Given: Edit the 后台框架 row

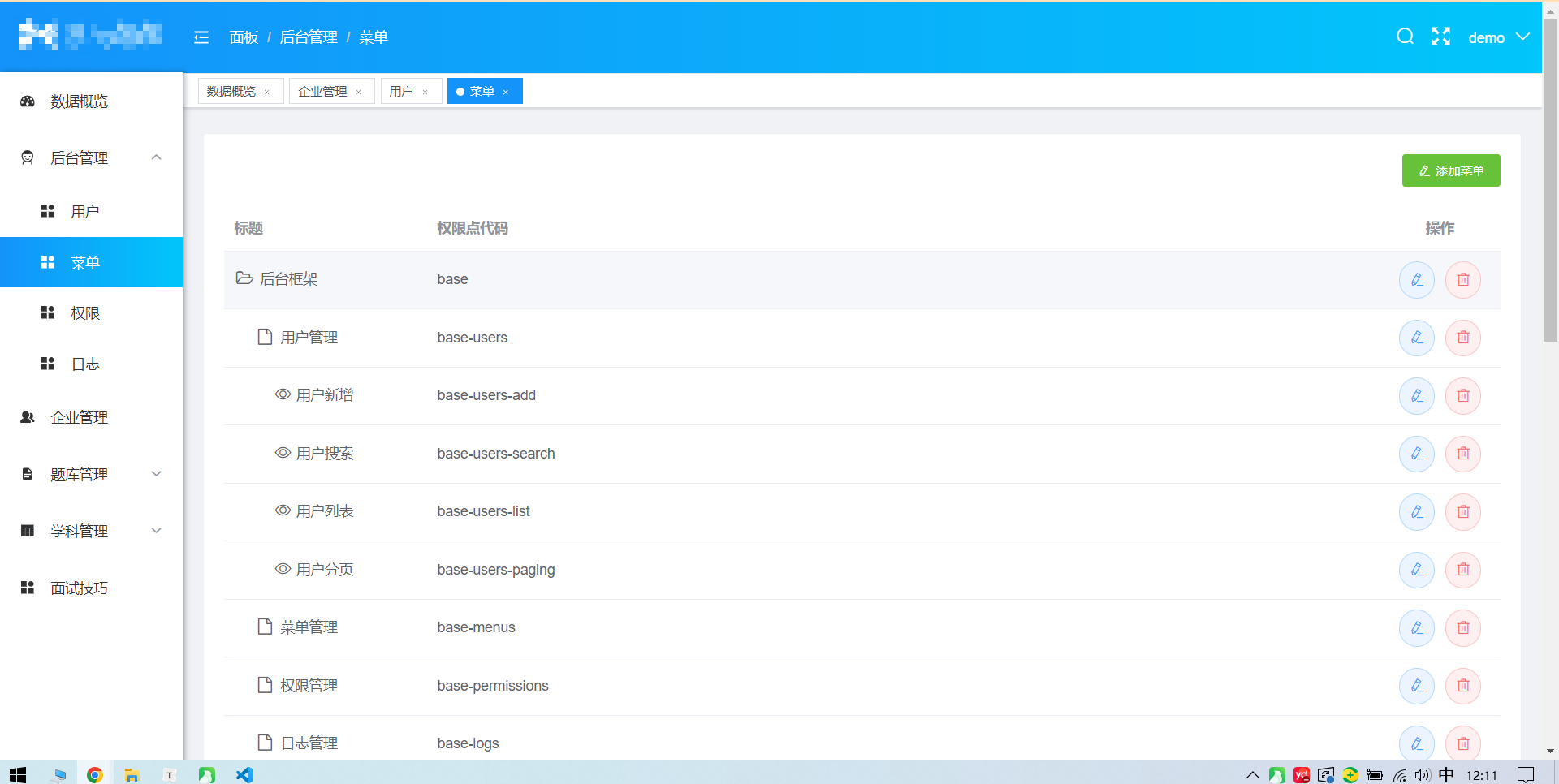Looking at the screenshot, I should point(1417,280).
